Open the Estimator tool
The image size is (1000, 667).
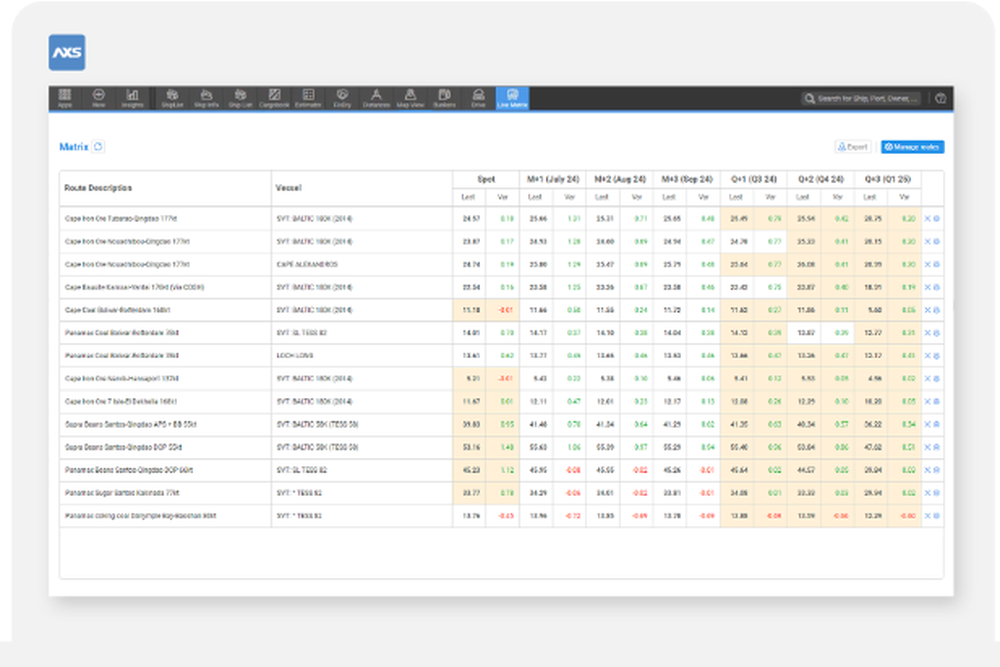308,98
